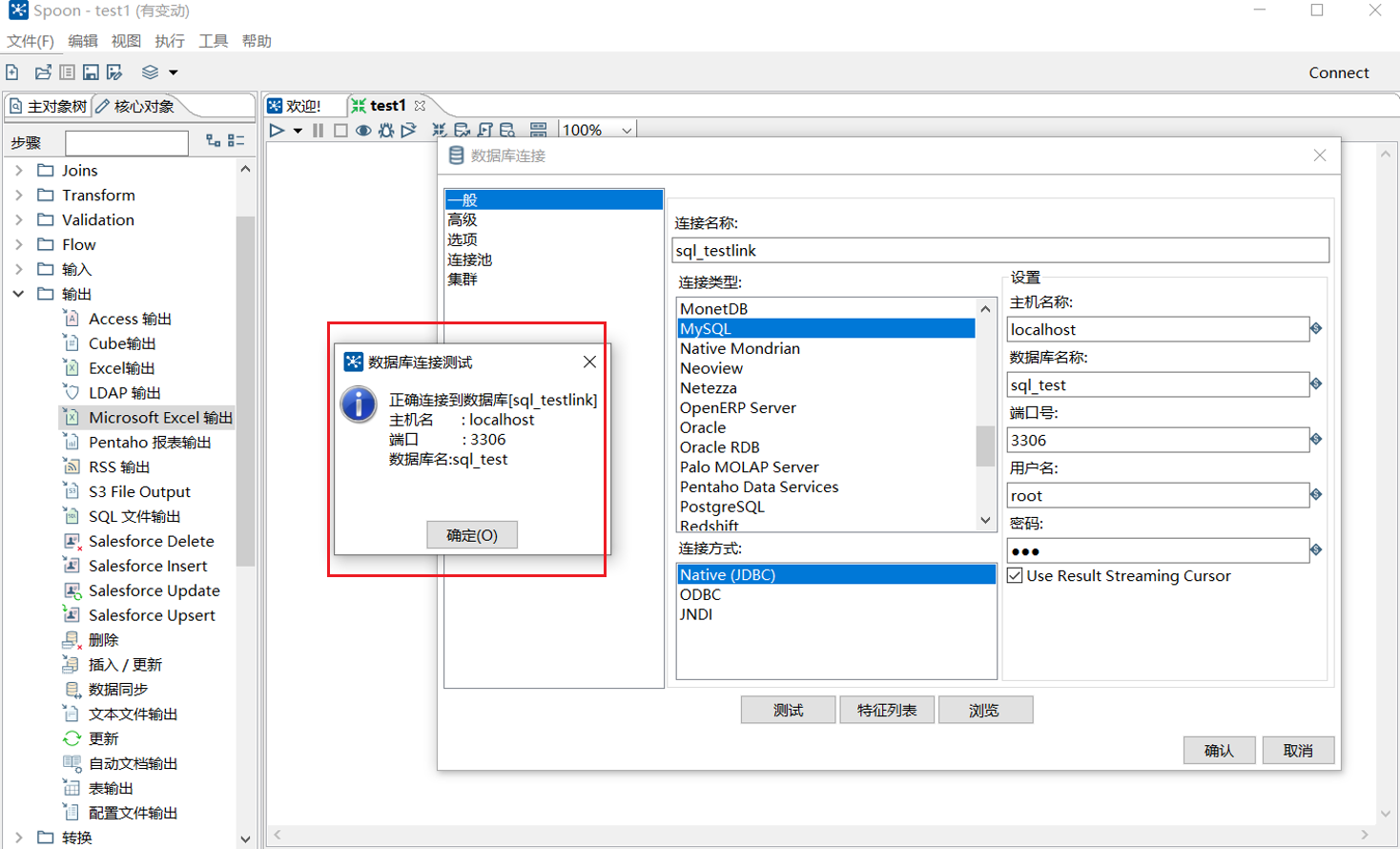Click the 特征列表 button

click(887, 710)
